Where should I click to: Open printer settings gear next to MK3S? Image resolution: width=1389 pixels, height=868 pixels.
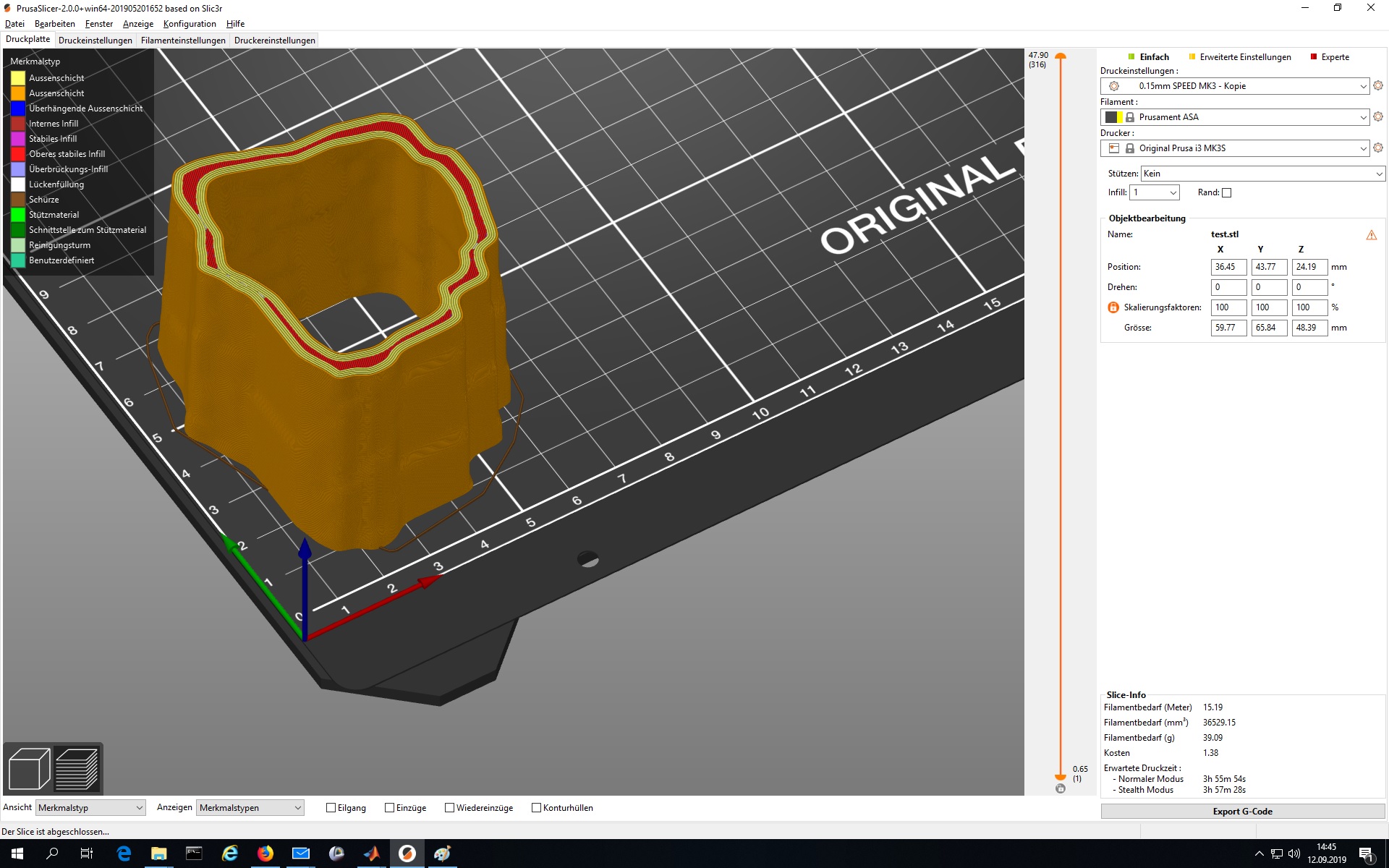[x=1377, y=148]
